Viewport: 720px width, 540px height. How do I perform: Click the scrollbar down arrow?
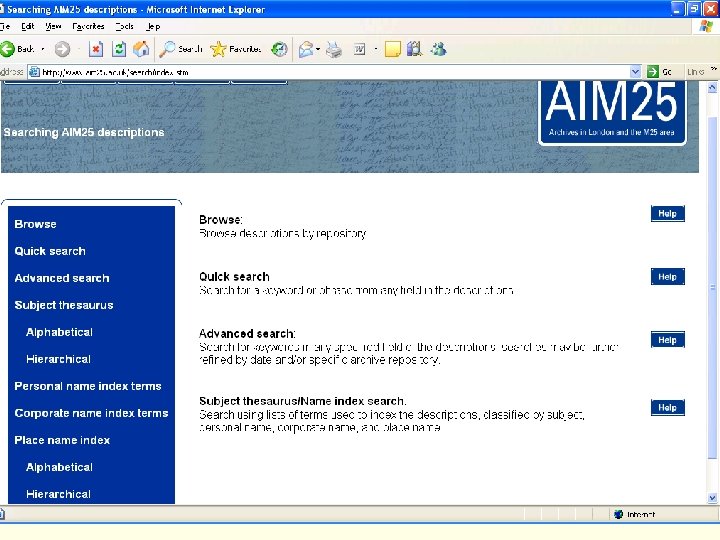tap(712, 497)
